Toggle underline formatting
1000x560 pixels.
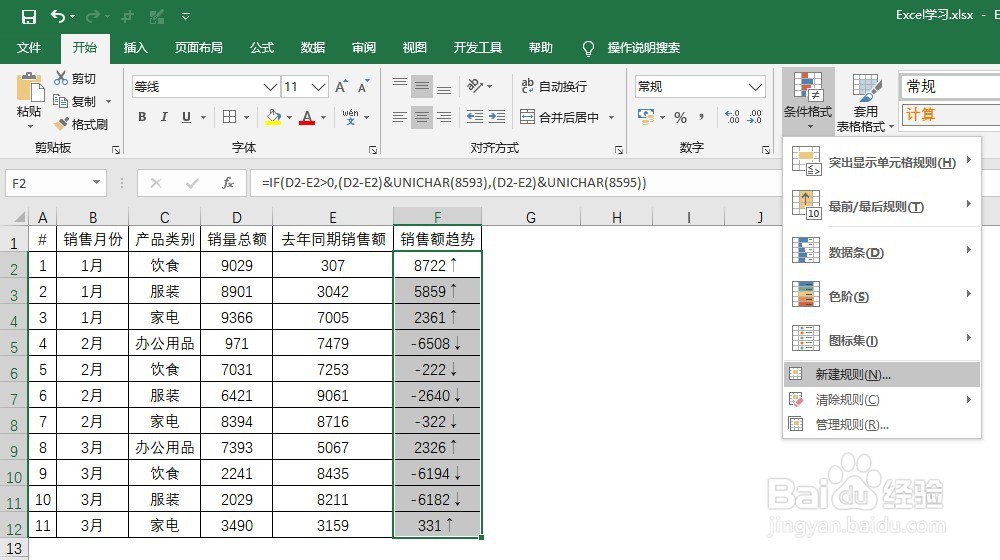[x=186, y=117]
